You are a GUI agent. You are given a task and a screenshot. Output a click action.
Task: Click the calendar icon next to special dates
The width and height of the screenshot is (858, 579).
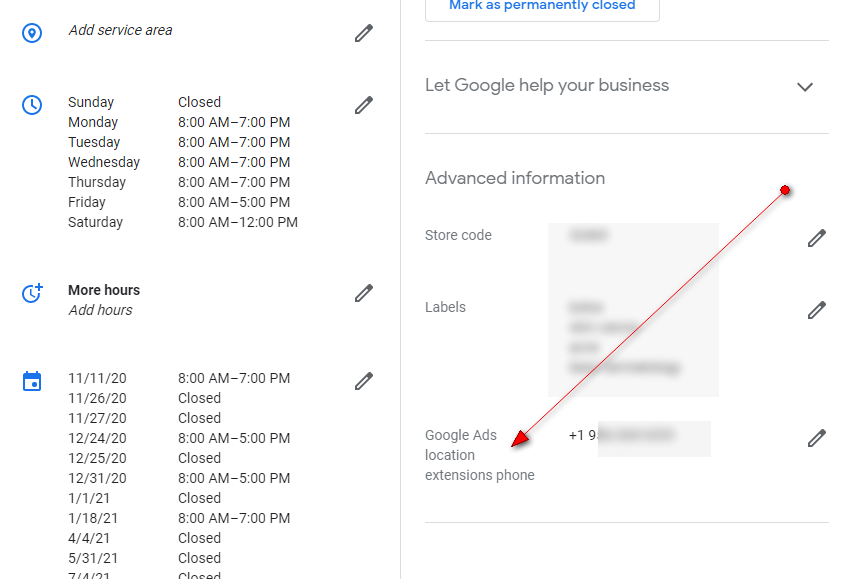coord(31,380)
